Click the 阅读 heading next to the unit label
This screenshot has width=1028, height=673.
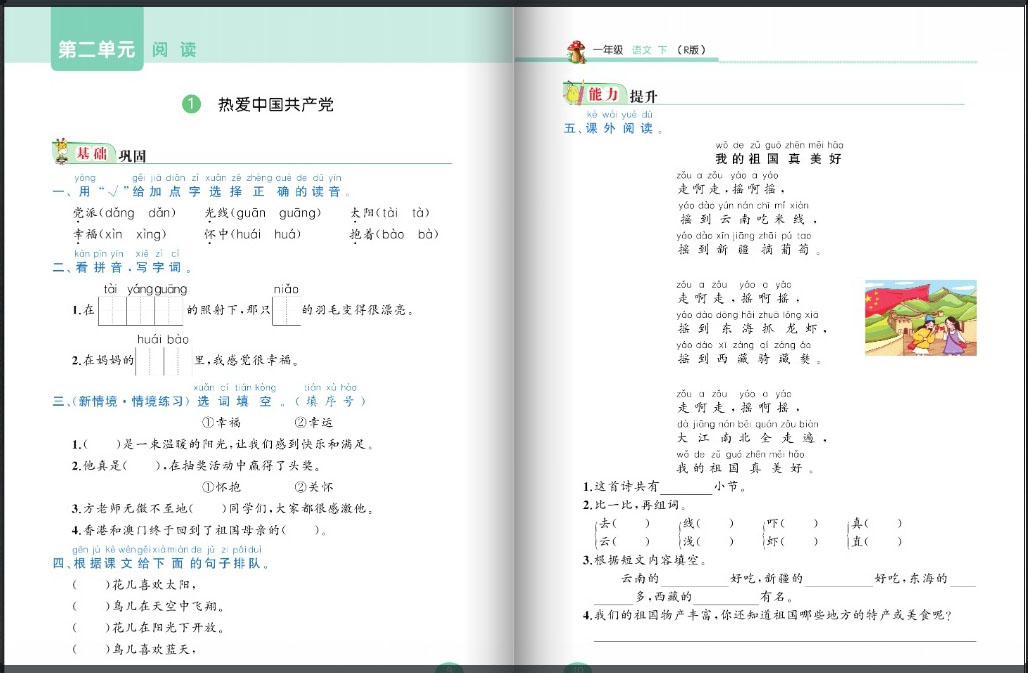(x=174, y=50)
